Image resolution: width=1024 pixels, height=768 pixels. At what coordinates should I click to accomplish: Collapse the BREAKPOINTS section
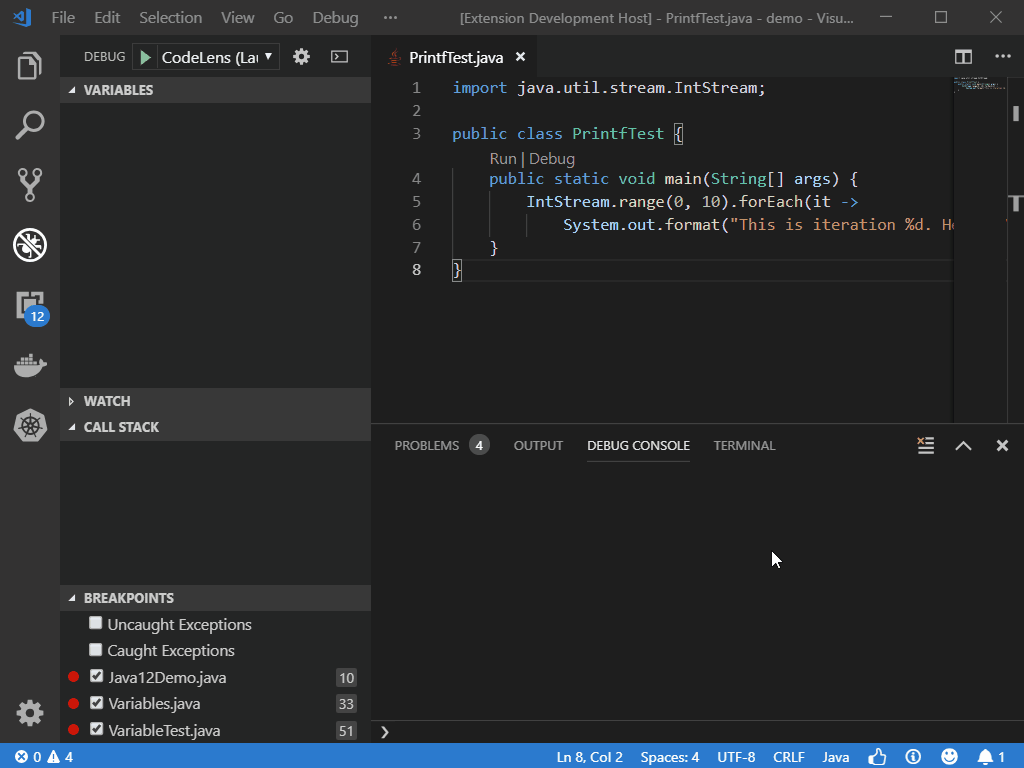[216, 598]
